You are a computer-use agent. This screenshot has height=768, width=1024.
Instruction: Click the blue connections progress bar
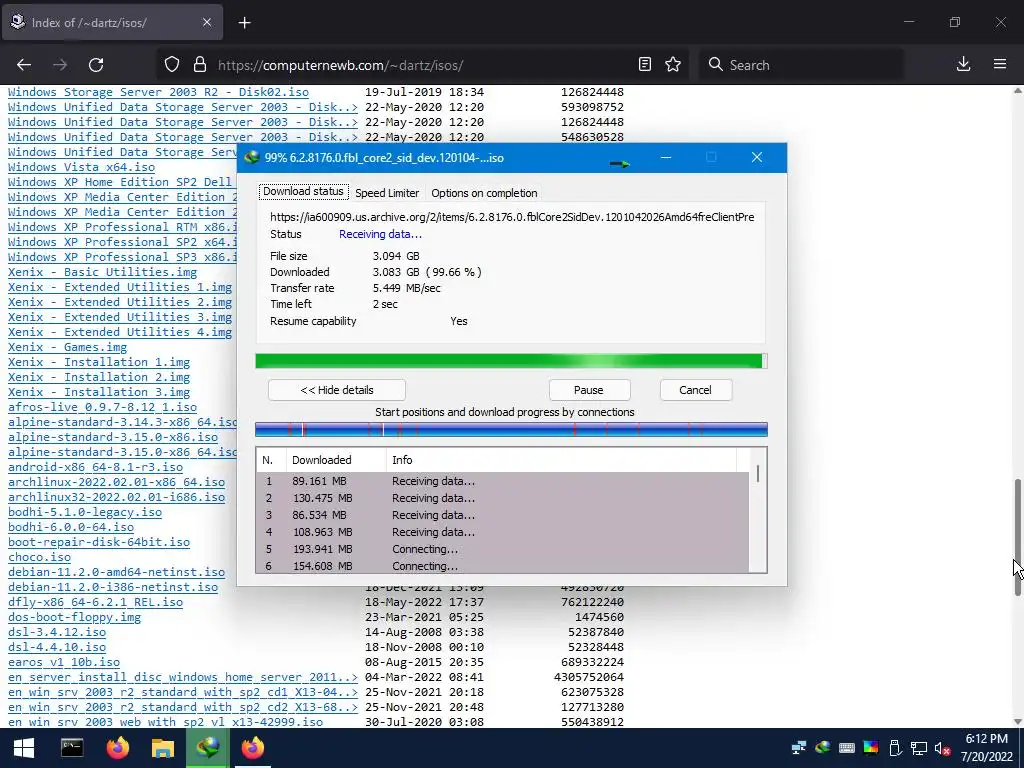pos(511,429)
